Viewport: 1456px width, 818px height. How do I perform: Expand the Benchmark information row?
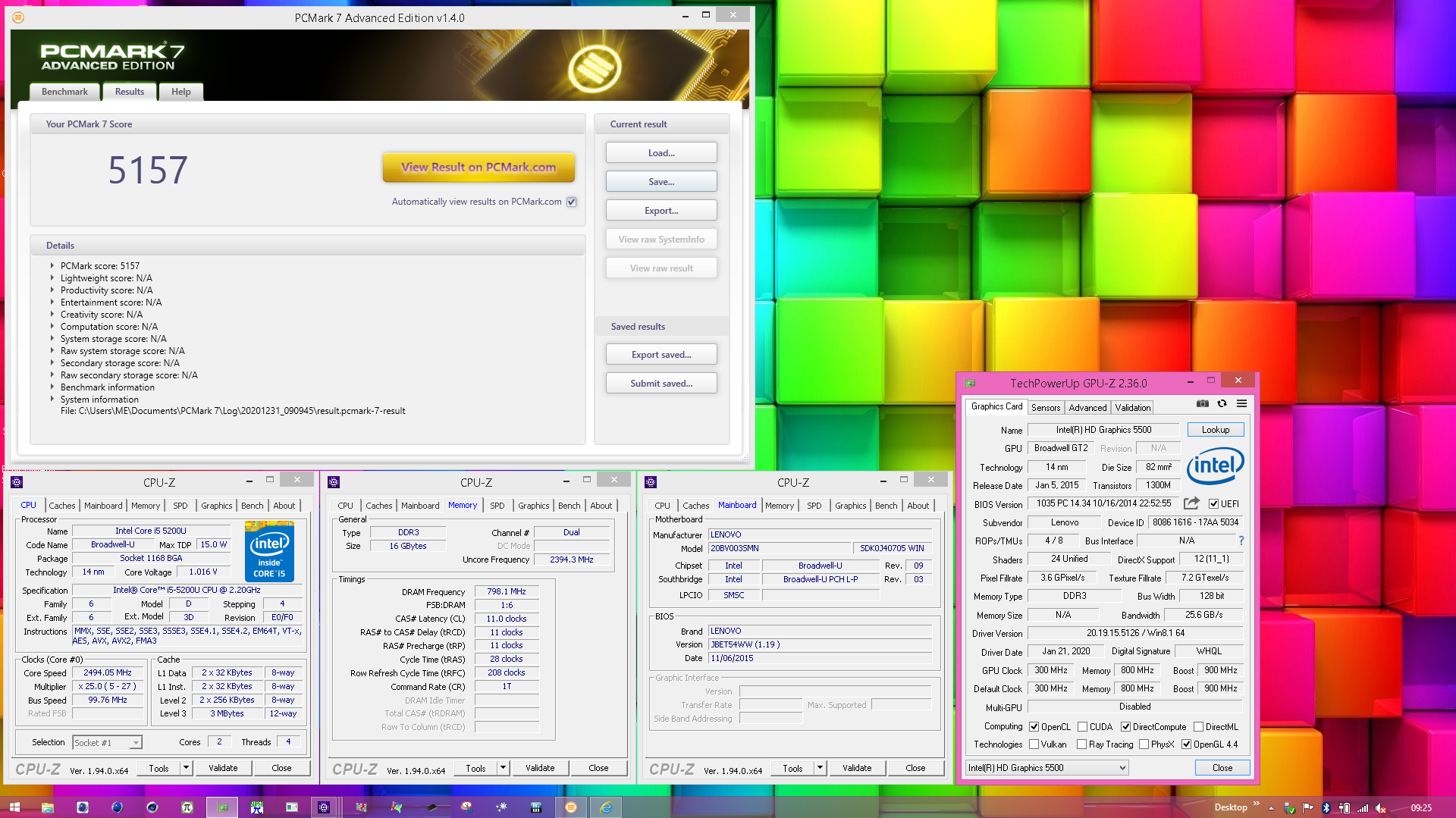[52, 387]
